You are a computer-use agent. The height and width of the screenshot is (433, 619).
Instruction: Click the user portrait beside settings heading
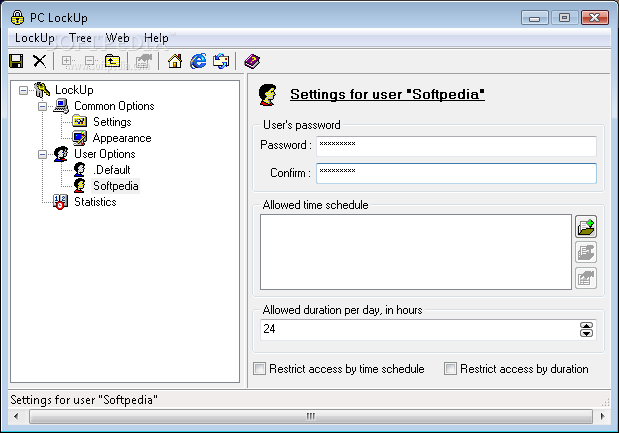tap(268, 95)
